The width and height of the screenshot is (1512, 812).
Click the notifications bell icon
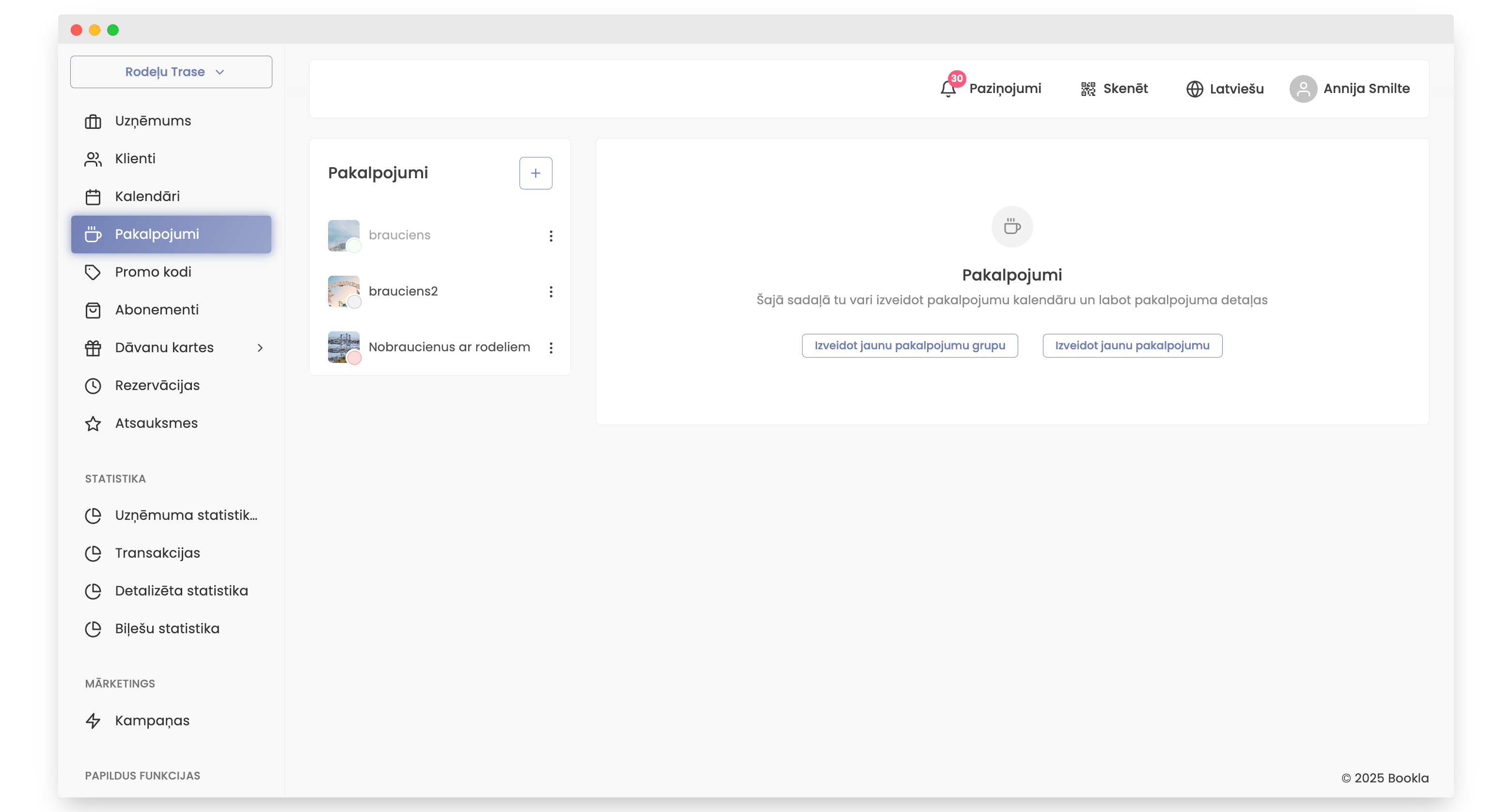coord(947,89)
